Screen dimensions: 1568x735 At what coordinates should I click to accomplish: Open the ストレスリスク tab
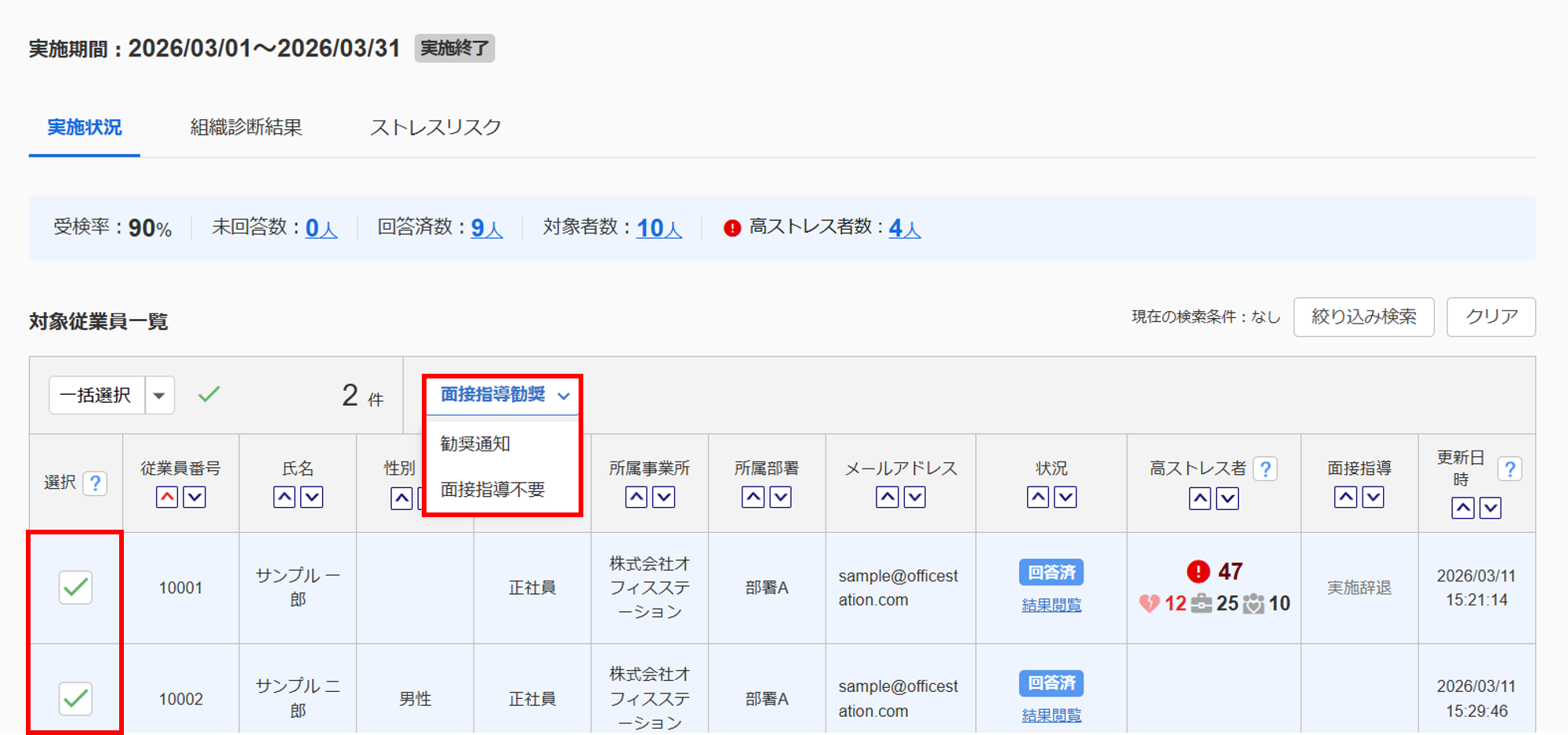pyautogui.click(x=435, y=128)
